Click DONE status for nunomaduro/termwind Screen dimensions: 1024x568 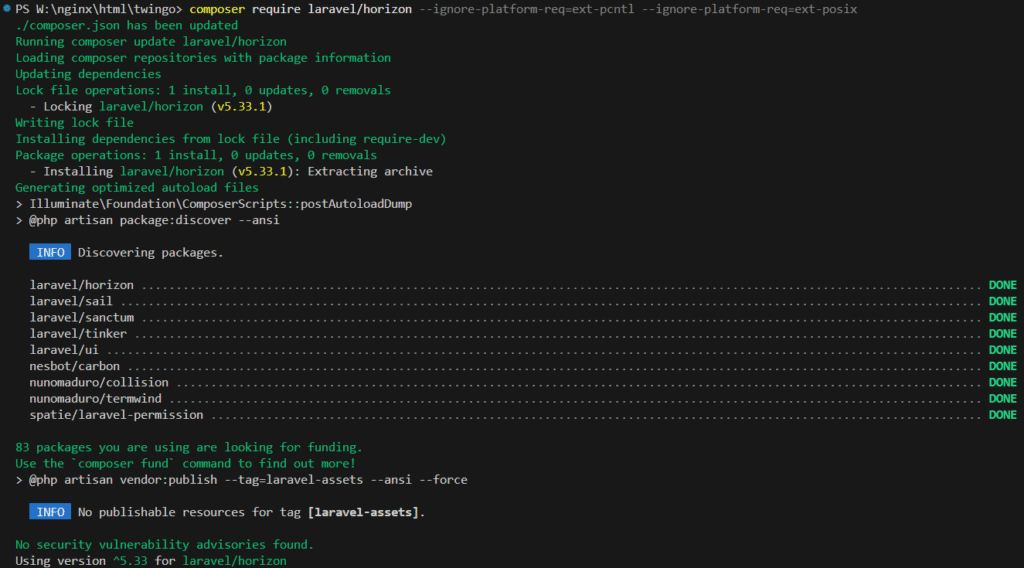tap(1002, 399)
